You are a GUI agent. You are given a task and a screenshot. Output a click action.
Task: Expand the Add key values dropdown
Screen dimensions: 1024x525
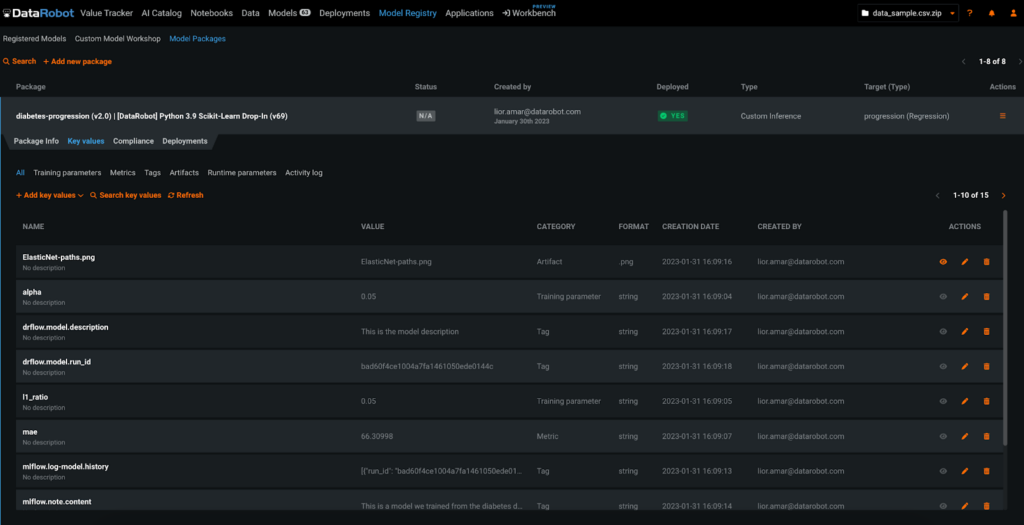click(50, 195)
